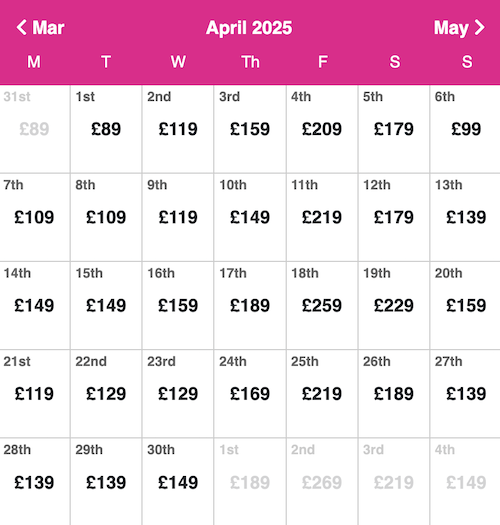Select the 30th priced £149
Image resolution: width=500 pixels, height=525 pixels.
178,482
